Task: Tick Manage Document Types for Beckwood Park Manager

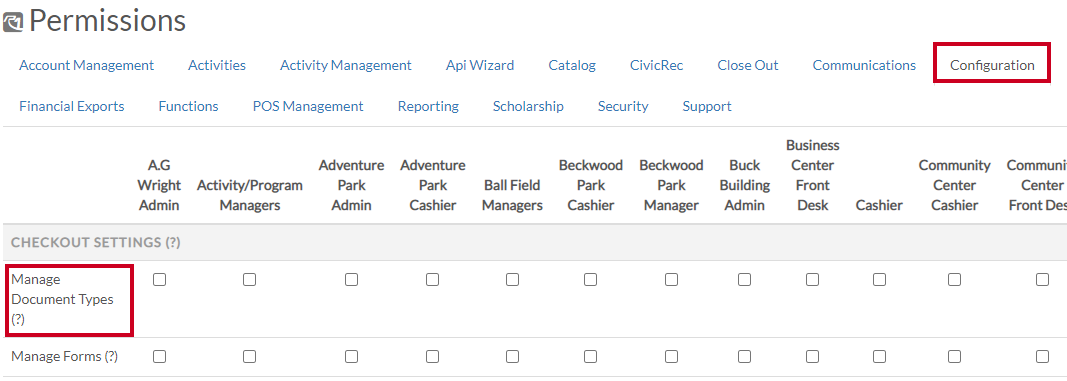Action: click(672, 280)
